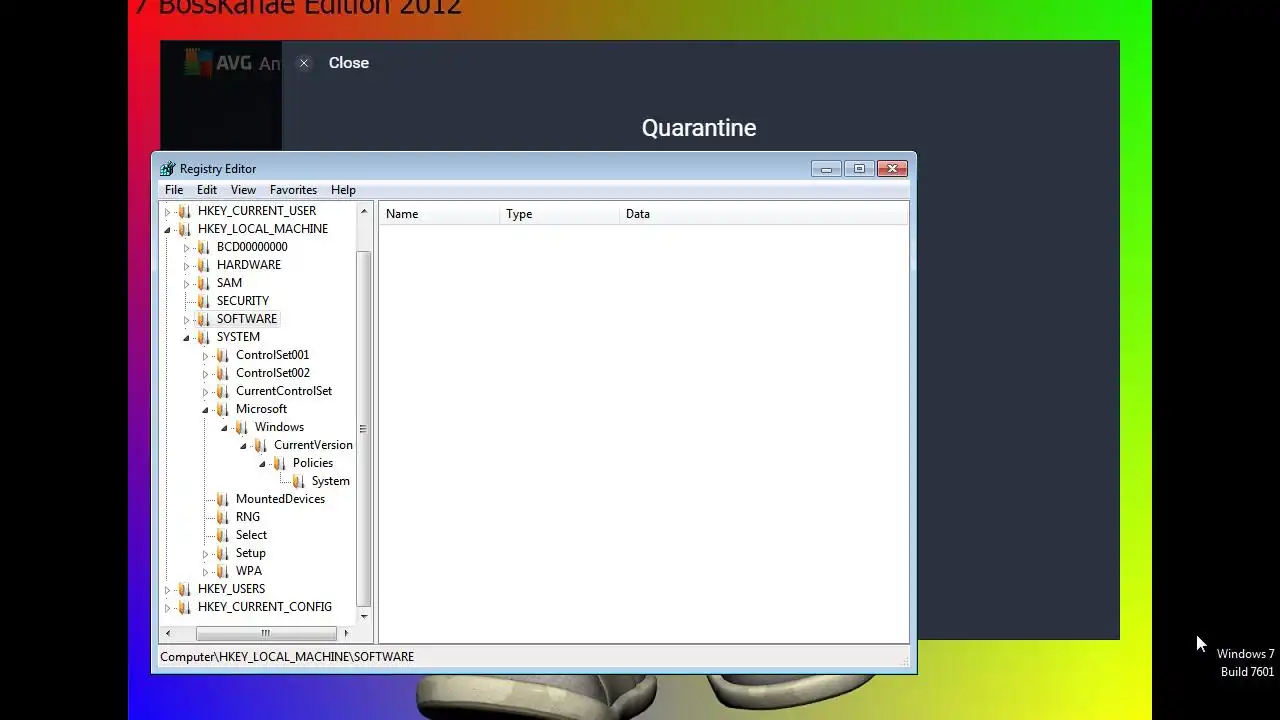The width and height of the screenshot is (1280, 720).
Task: Click the WPA key folder icon
Action: click(222, 571)
